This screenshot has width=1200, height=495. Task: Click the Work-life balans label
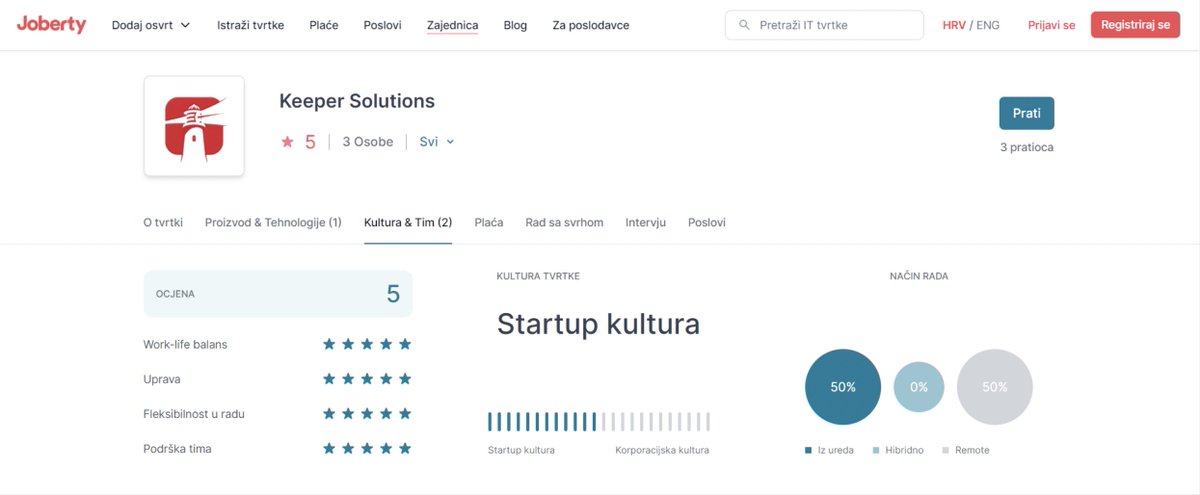point(185,344)
